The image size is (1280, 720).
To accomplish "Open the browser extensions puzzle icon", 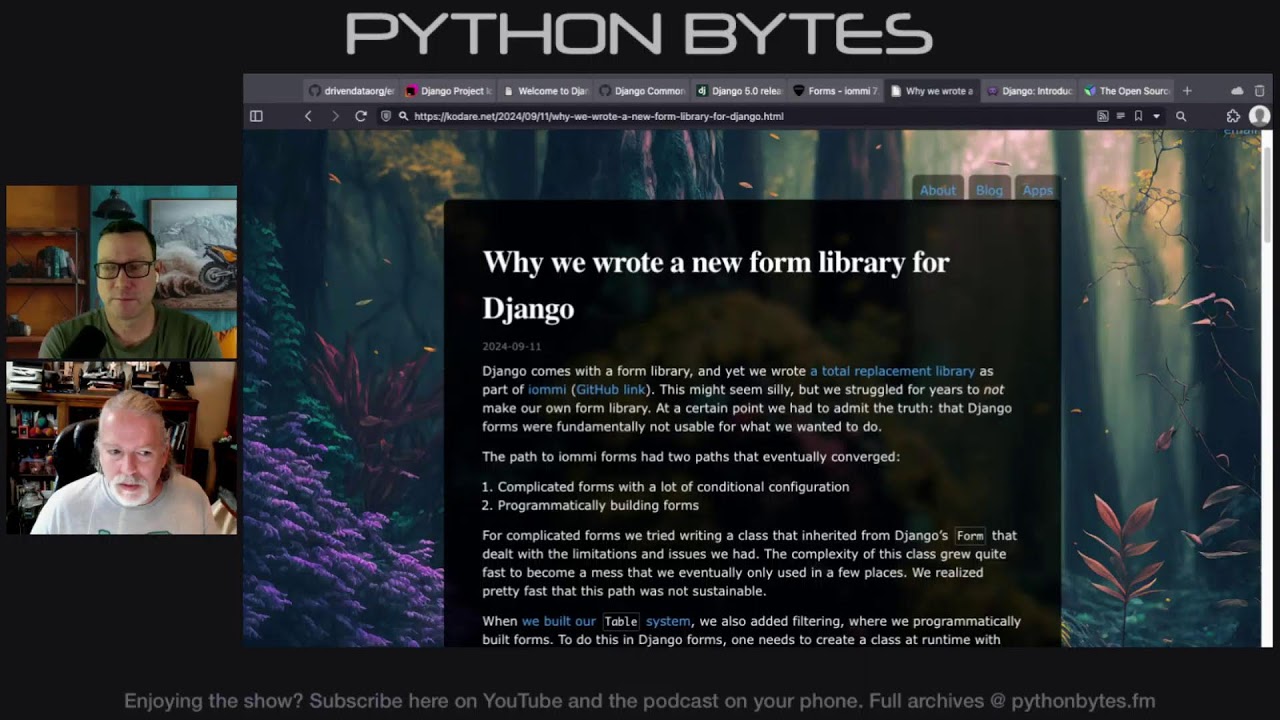I will (1233, 116).
